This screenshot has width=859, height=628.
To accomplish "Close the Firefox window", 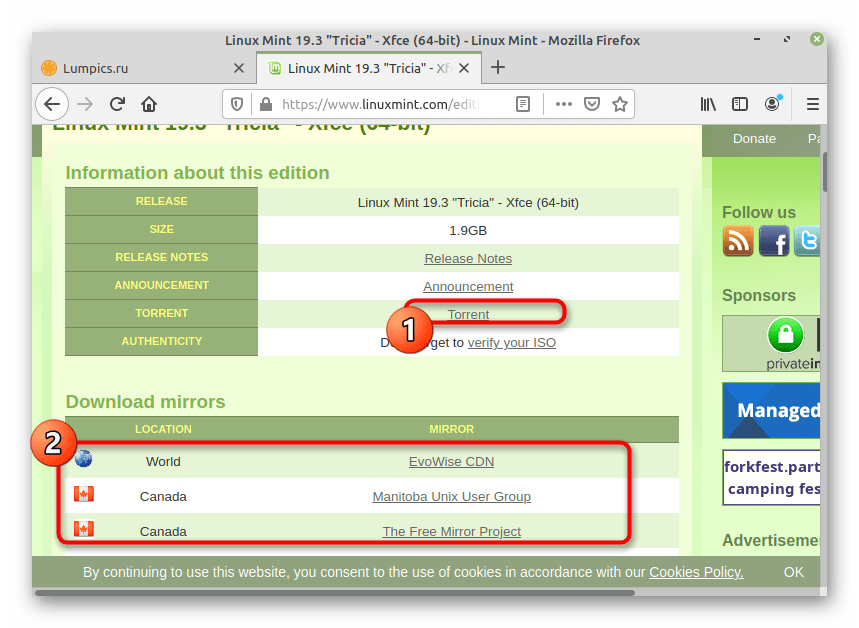I will tap(816, 39).
